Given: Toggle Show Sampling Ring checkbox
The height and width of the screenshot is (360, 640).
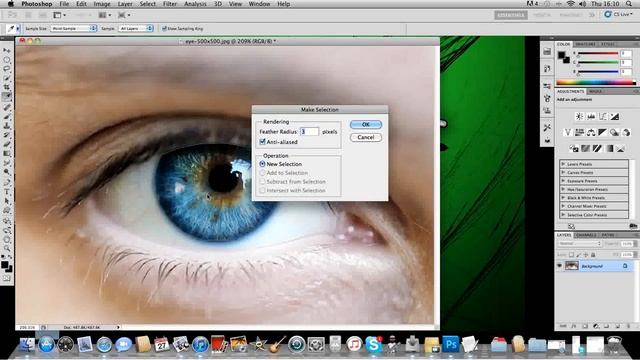Looking at the screenshot, I should pyautogui.click(x=164, y=29).
